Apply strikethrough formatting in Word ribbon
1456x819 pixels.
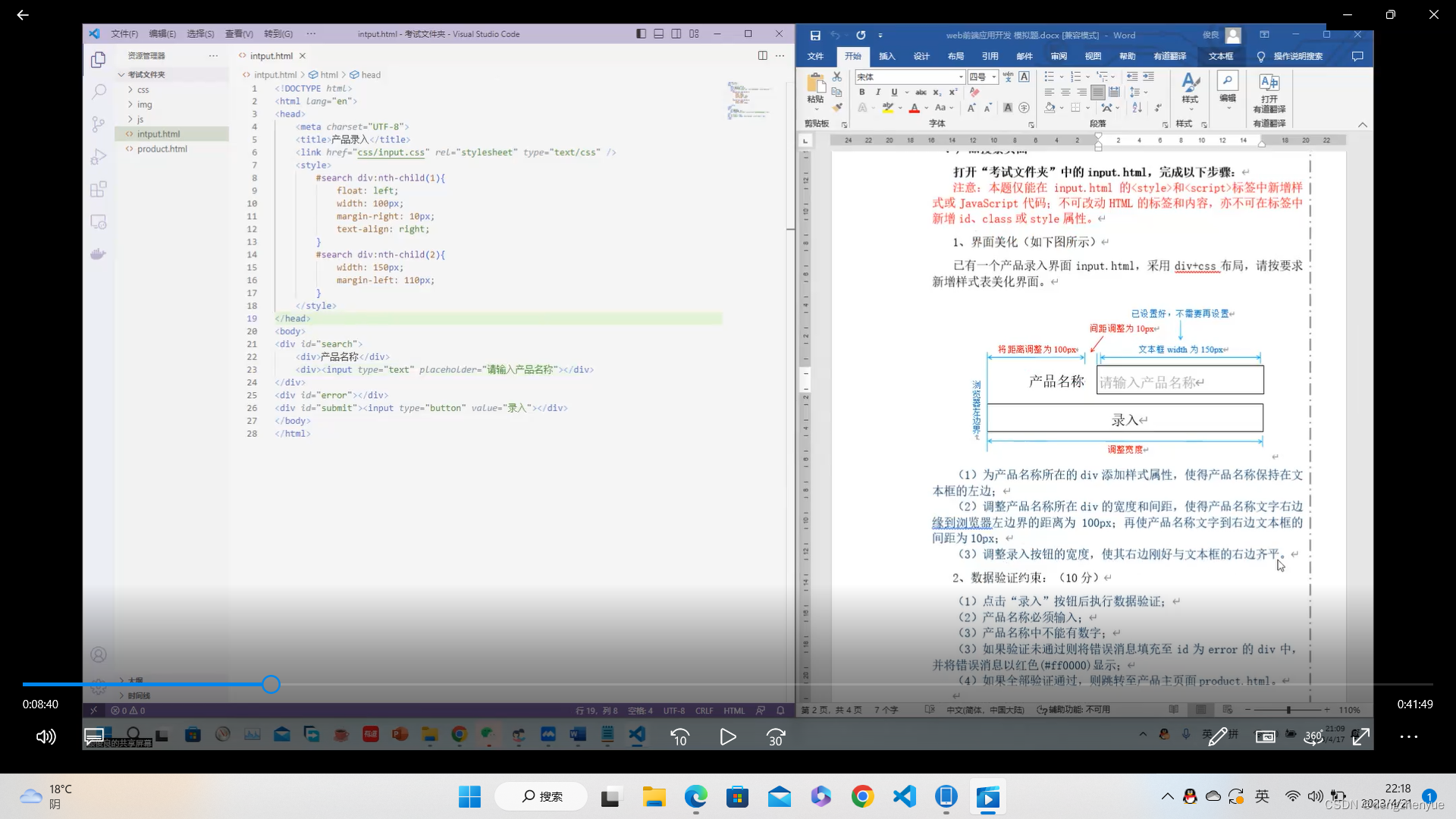[921, 92]
